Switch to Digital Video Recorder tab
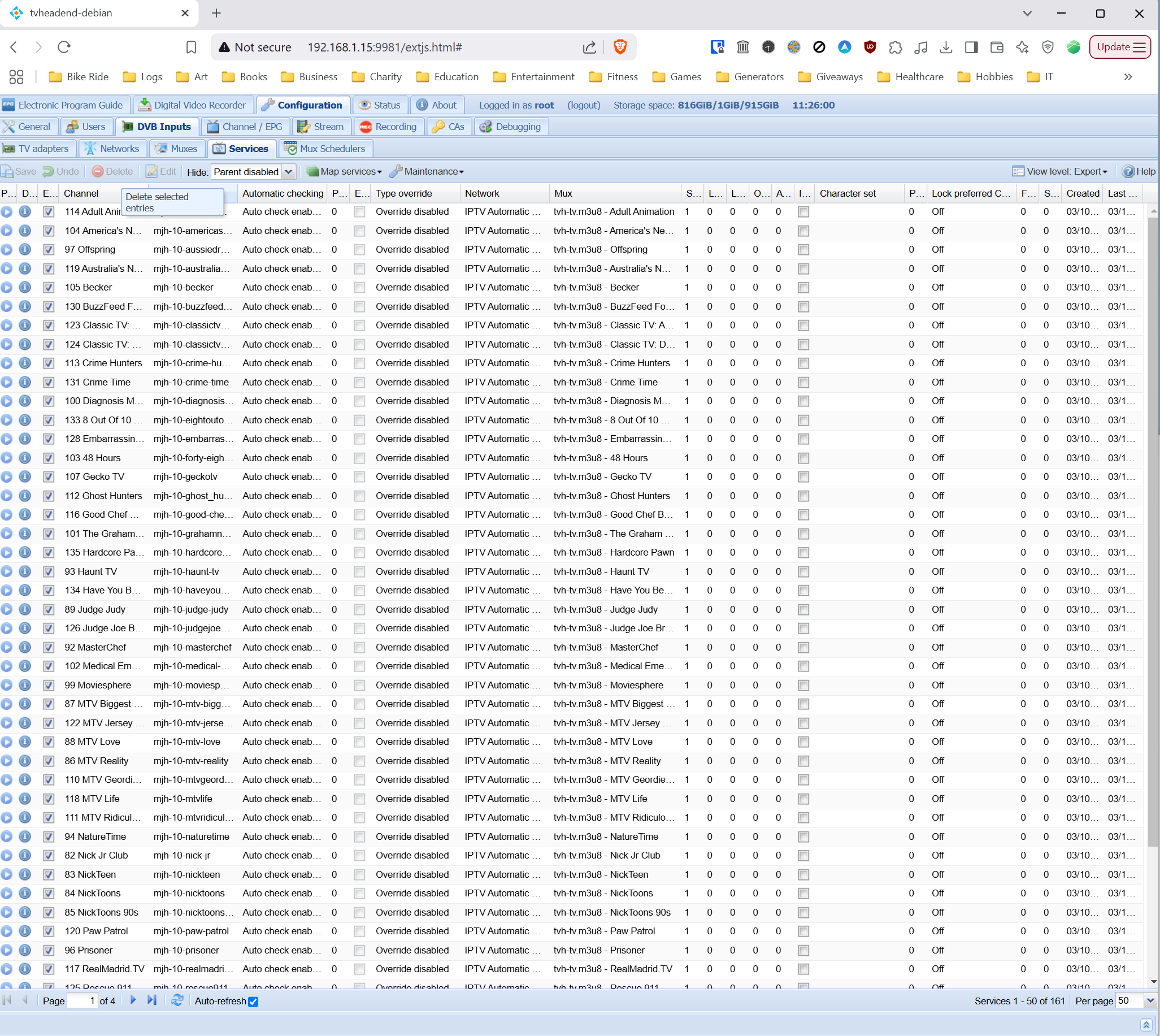The height and width of the screenshot is (1036, 1160). coord(193,105)
